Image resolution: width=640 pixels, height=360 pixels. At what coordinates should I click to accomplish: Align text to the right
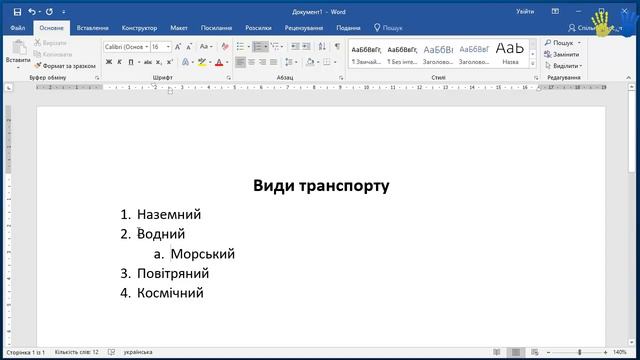(x=262, y=62)
